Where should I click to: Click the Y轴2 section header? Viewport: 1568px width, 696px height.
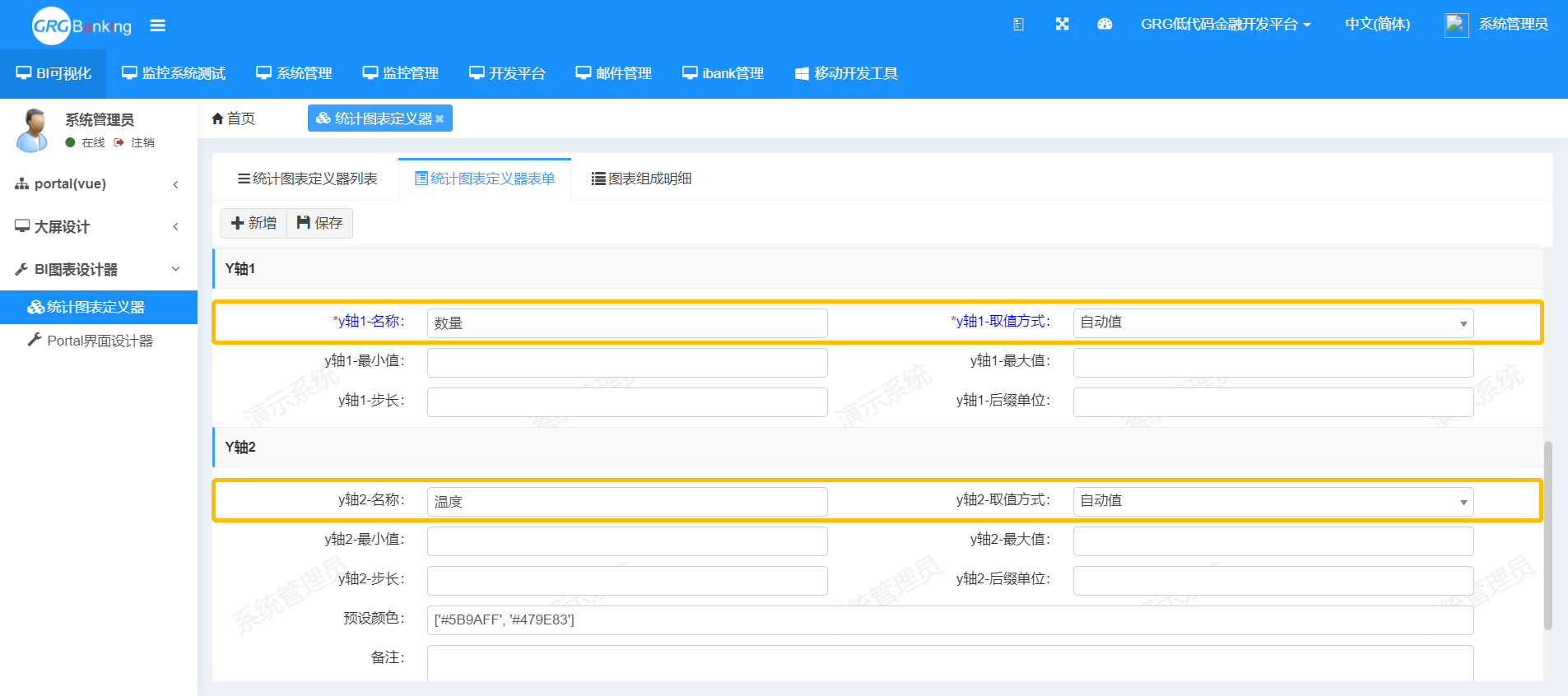coord(877,447)
